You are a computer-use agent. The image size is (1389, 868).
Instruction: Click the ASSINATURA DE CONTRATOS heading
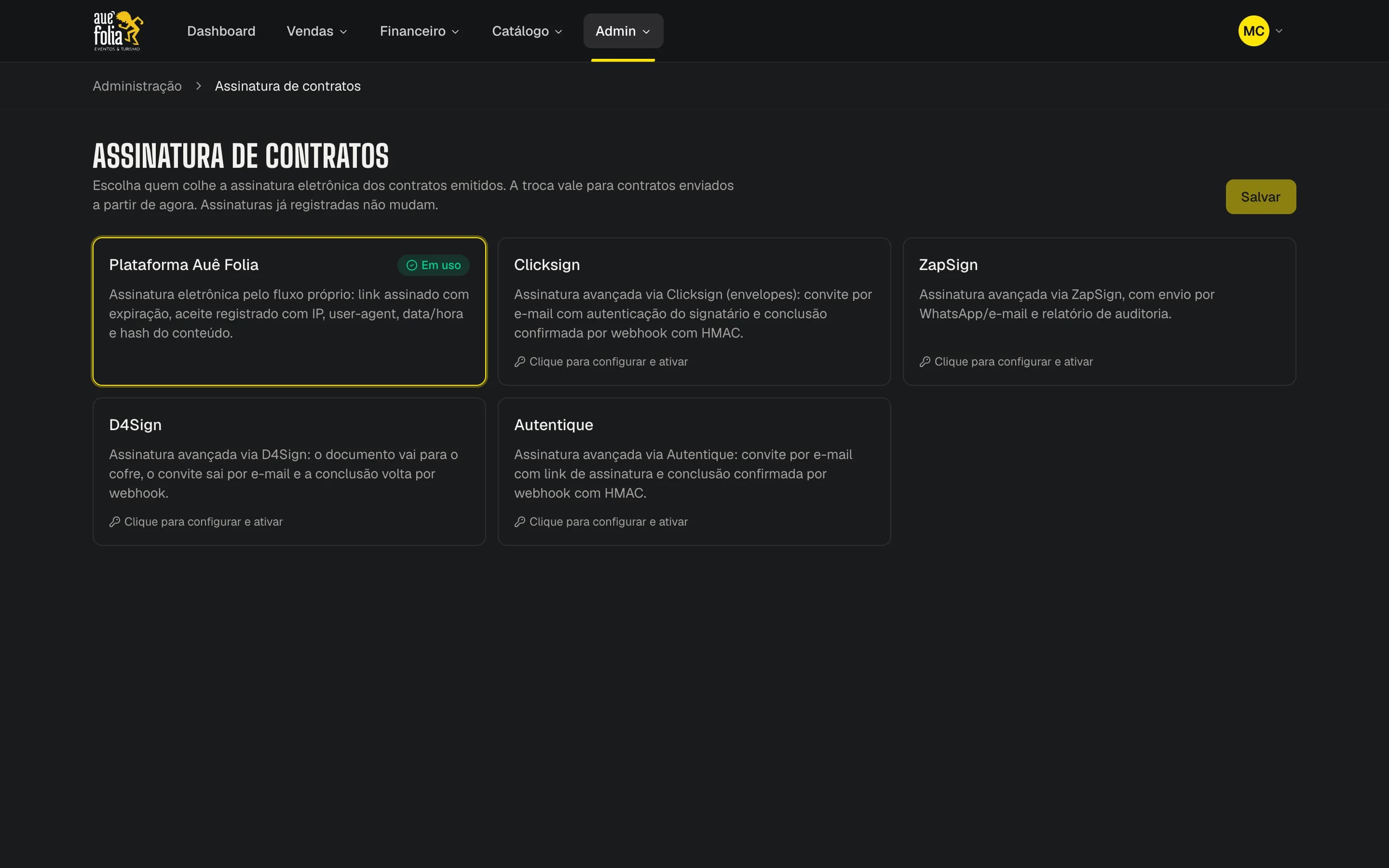point(241,156)
